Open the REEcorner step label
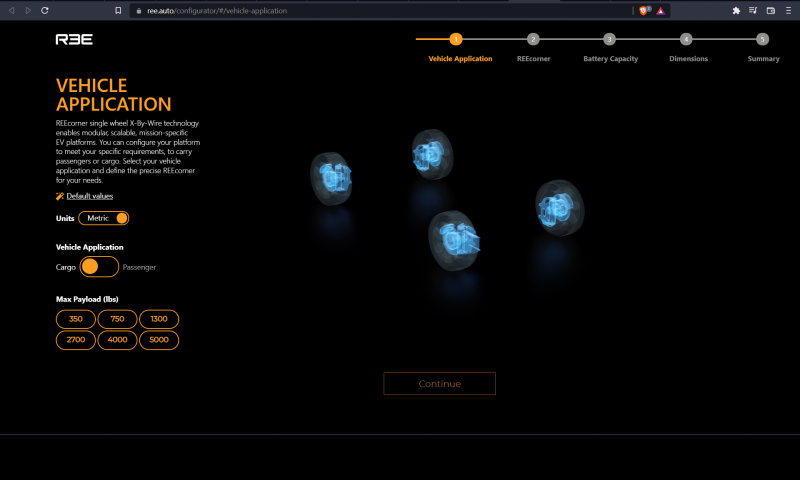Image resolution: width=800 pixels, height=480 pixels. [533, 59]
